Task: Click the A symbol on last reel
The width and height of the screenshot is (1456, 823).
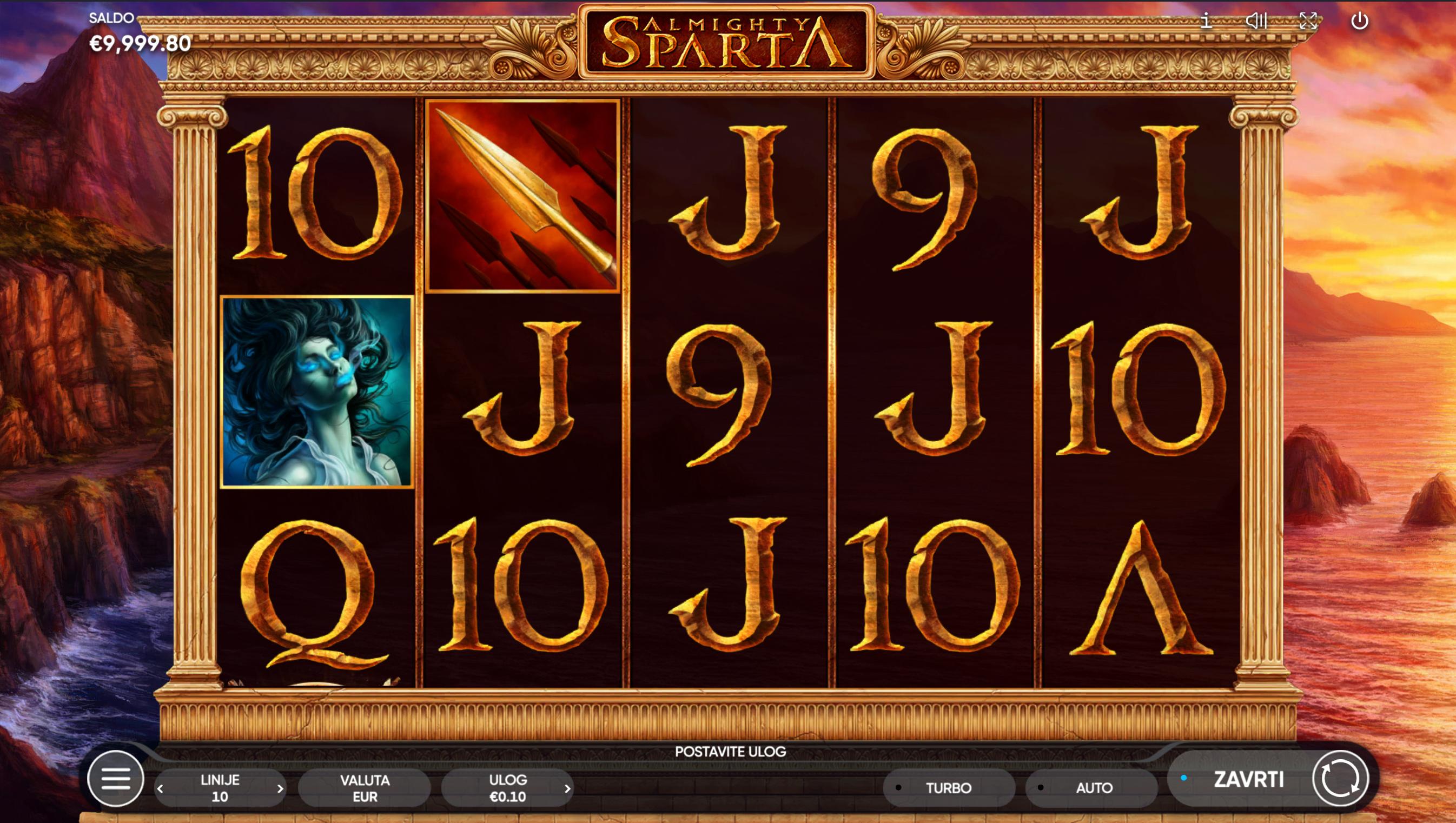Action: [x=1141, y=588]
